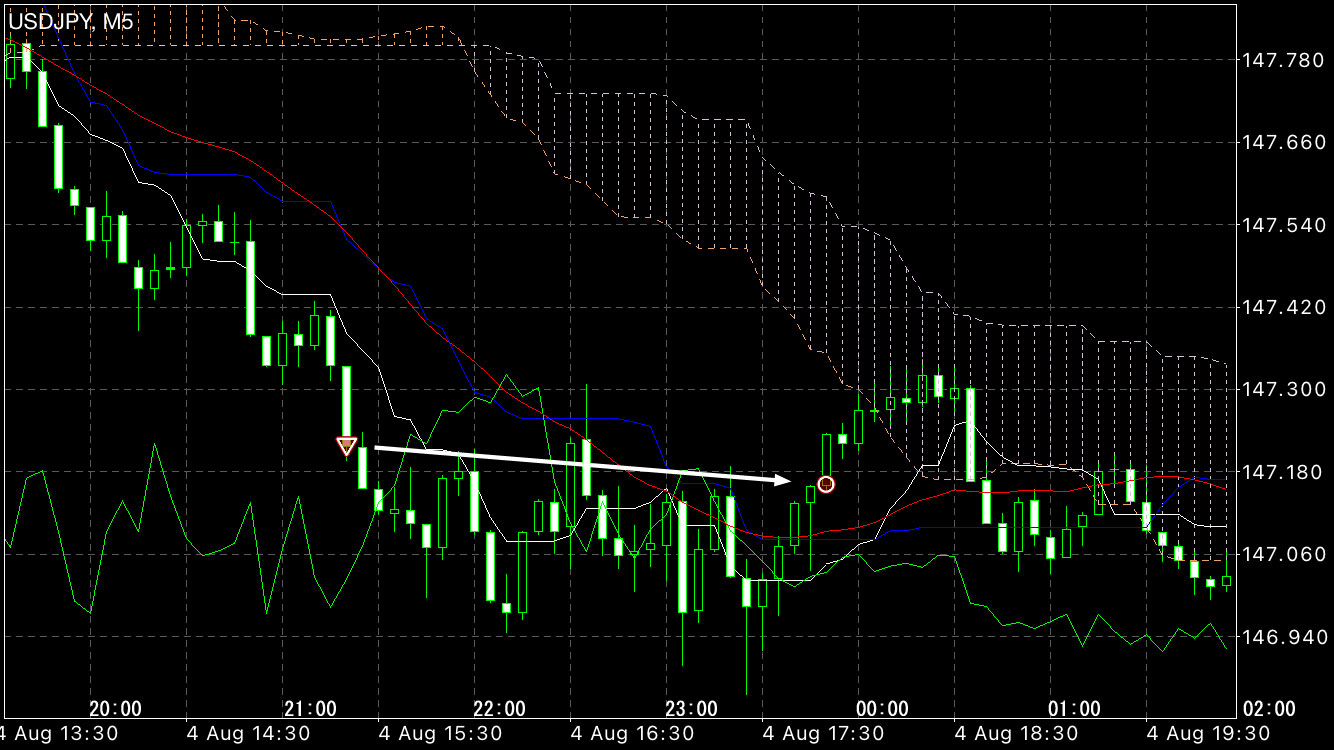Click the 4 Aug 18:30 date label
Image resolution: width=1334 pixels, height=750 pixels.
point(1015,734)
